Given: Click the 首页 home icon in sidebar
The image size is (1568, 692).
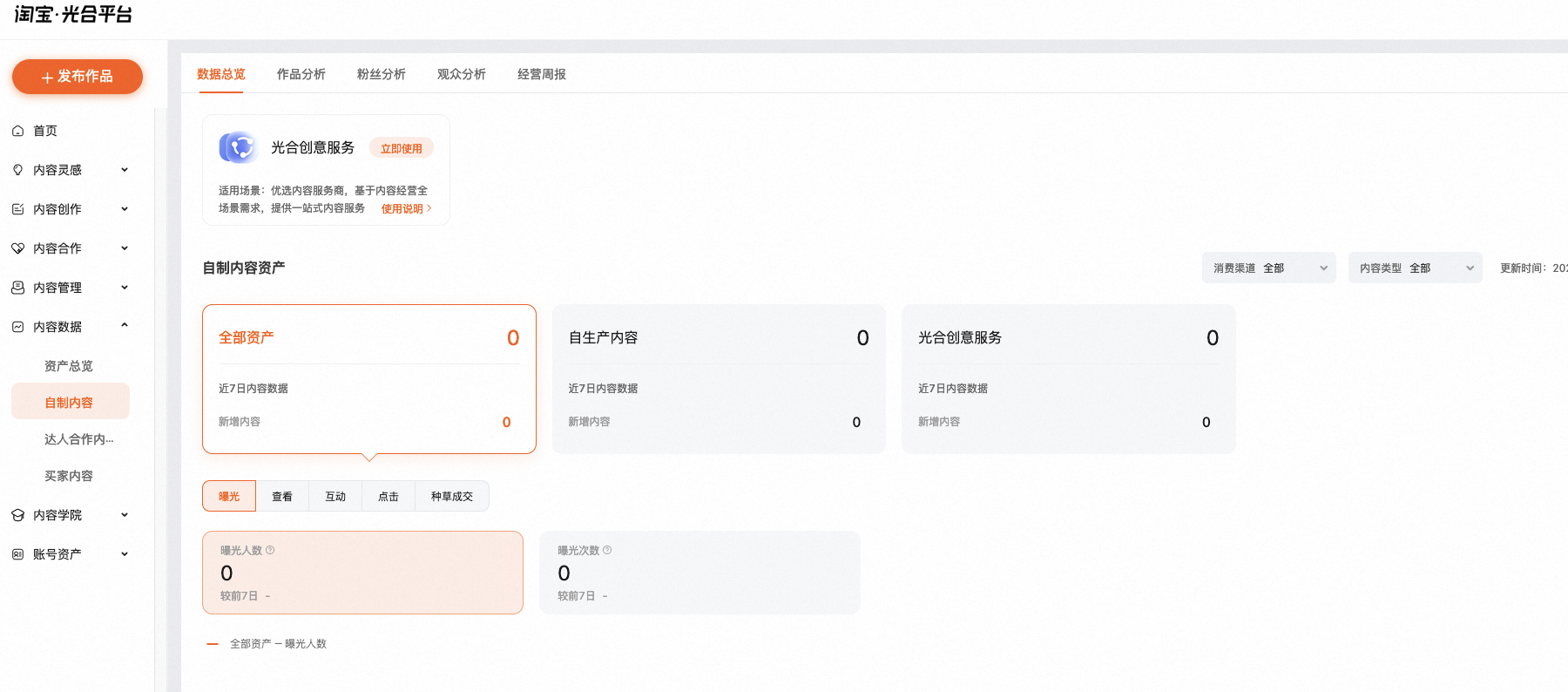Looking at the screenshot, I should (17, 131).
